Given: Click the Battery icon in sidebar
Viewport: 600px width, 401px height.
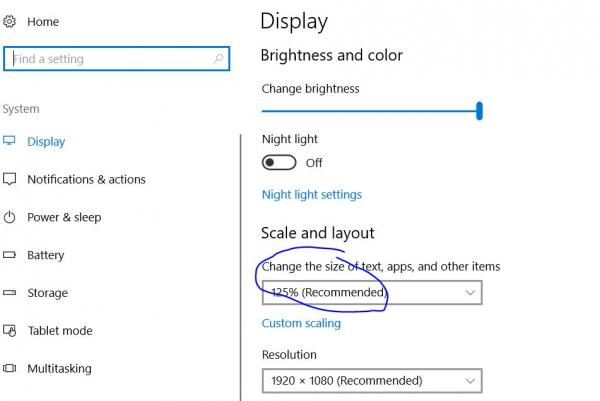Looking at the screenshot, I should coord(9,254).
